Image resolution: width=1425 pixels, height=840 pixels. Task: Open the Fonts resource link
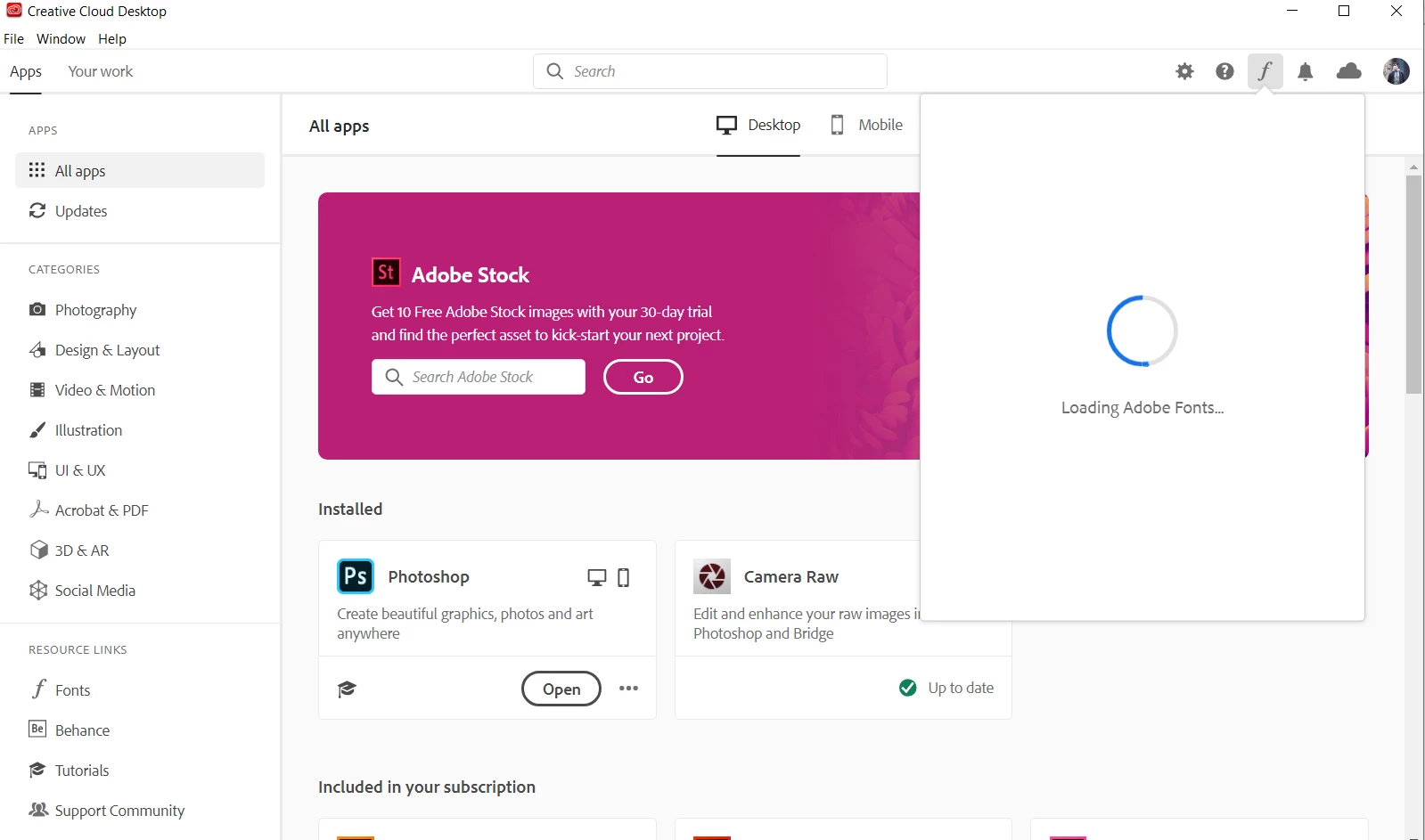(140, 690)
